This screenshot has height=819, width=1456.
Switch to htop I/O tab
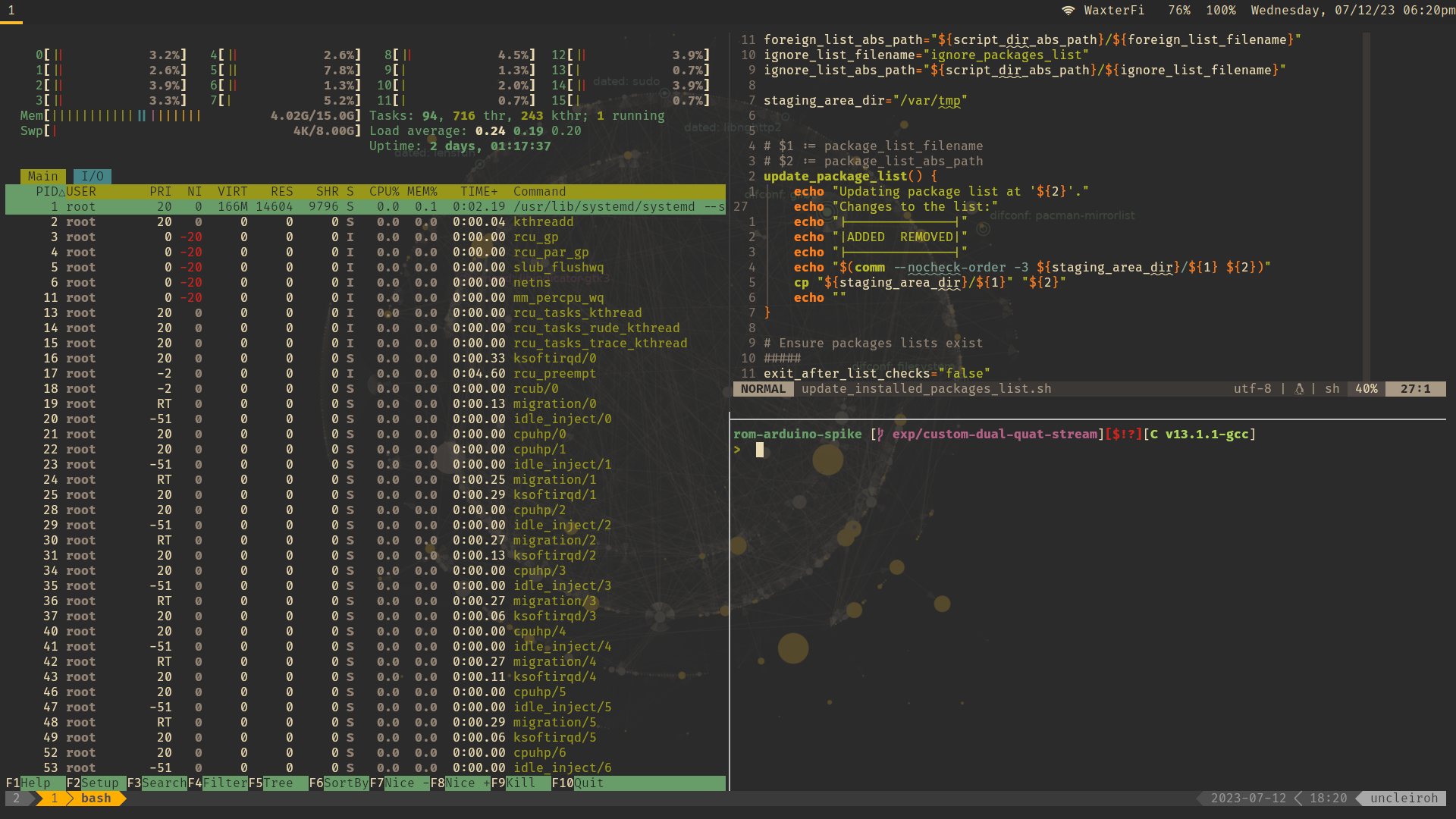(93, 177)
